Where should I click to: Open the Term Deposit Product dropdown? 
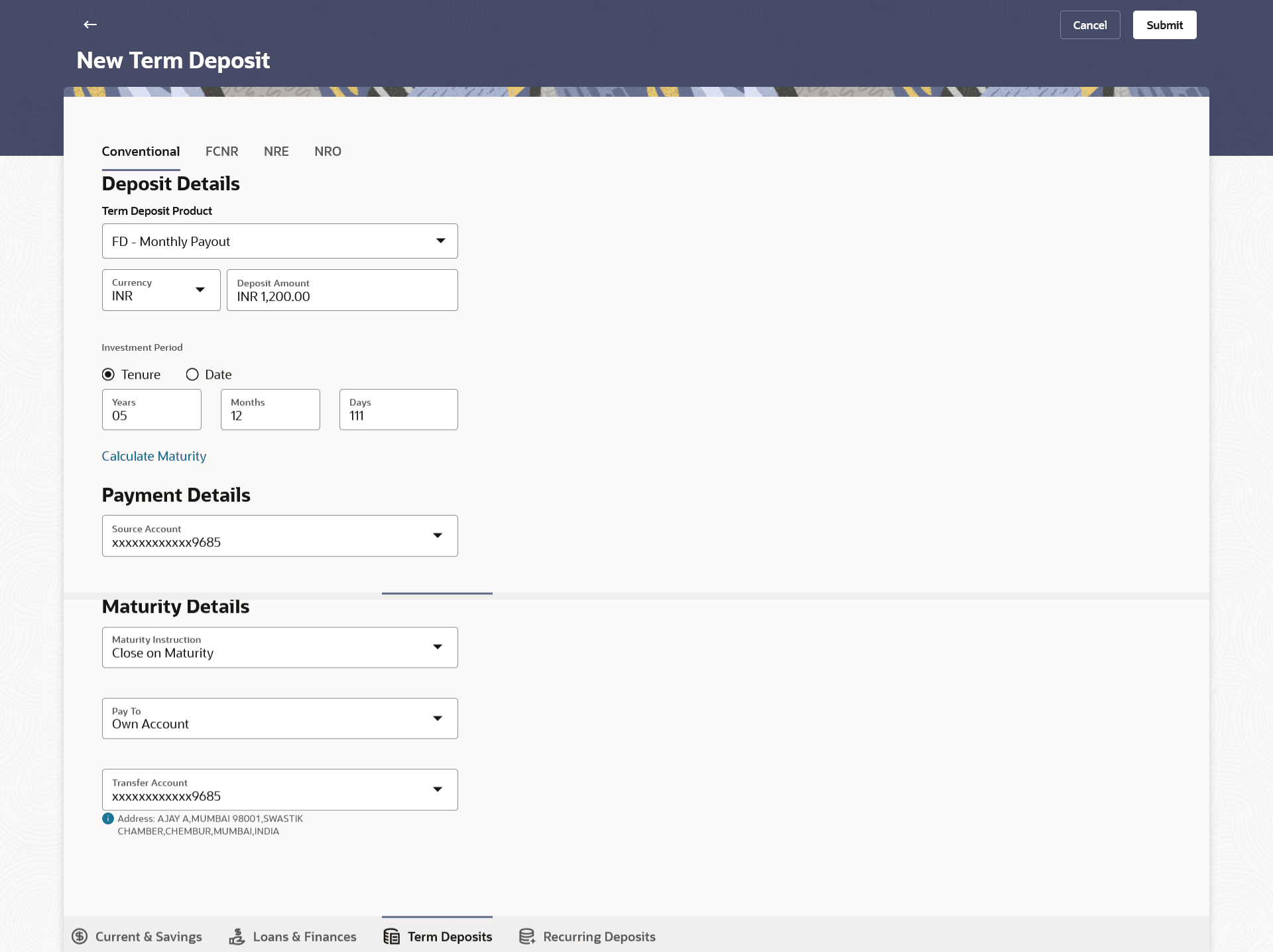280,241
